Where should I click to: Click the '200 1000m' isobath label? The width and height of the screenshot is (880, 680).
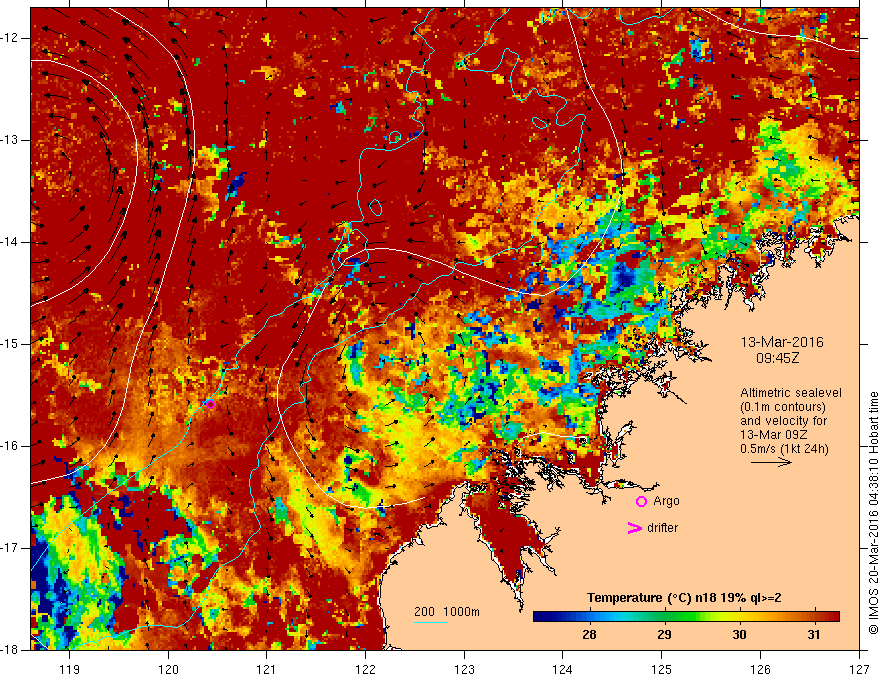pos(447,612)
